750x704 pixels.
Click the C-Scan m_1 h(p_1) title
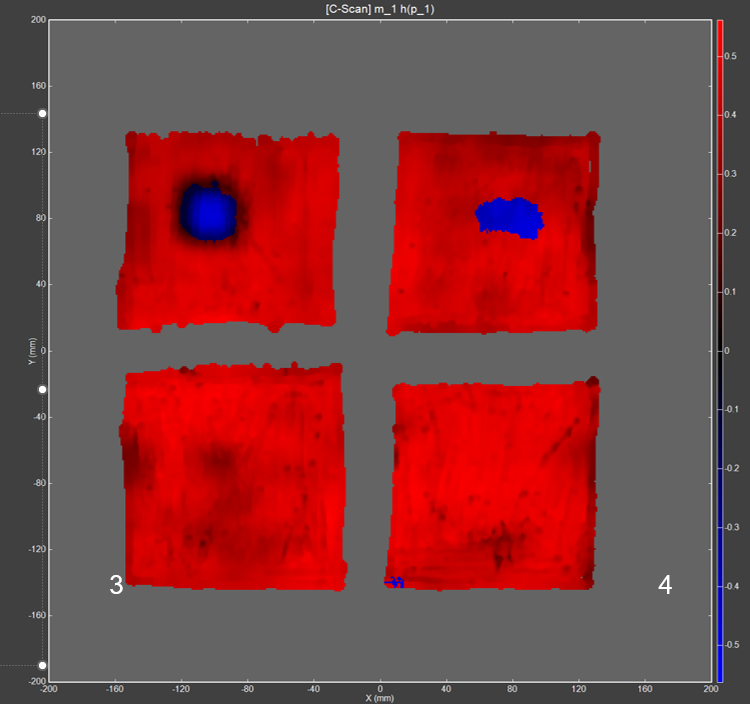pyautogui.click(x=376, y=8)
